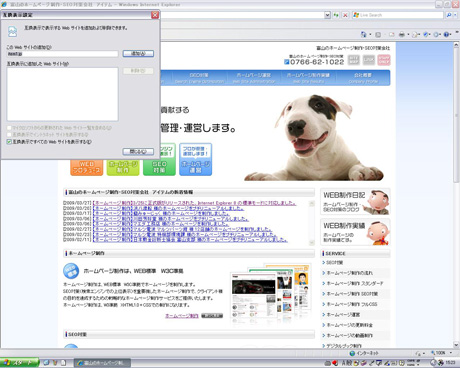Uncheck 互換表示ですべての Web サイトを表示する
460x368 pixels.
pyautogui.click(x=9, y=142)
